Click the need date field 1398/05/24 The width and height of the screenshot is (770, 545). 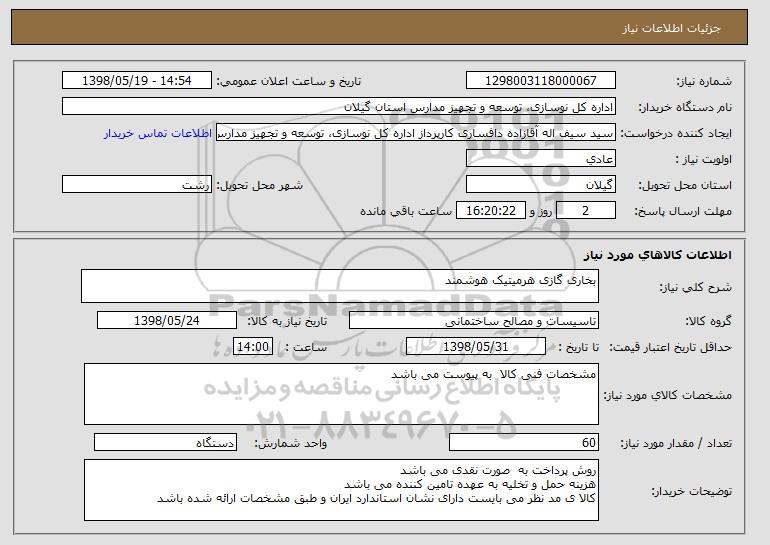[x=167, y=321]
